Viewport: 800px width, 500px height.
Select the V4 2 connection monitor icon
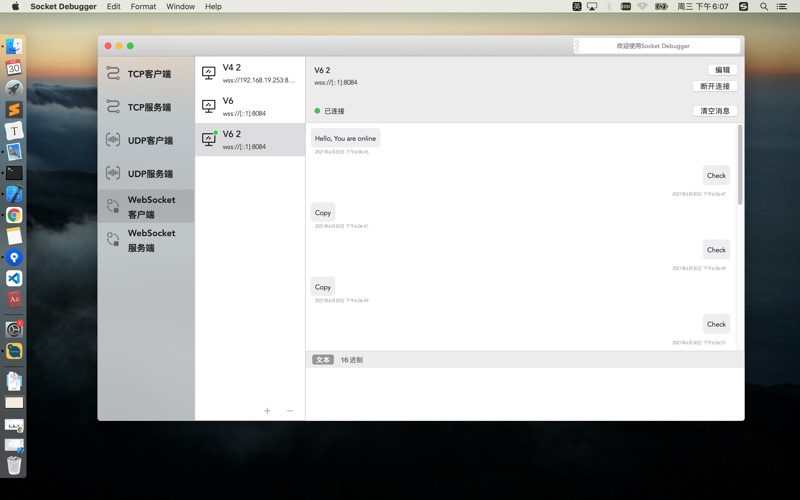tap(209, 73)
